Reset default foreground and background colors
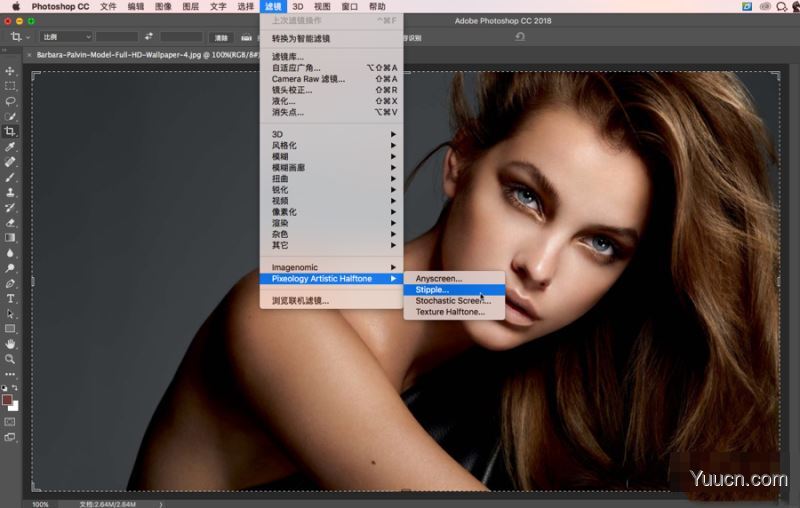Image resolution: width=800 pixels, height=508 pixels. pyautogui.click(x=4, y=388)
